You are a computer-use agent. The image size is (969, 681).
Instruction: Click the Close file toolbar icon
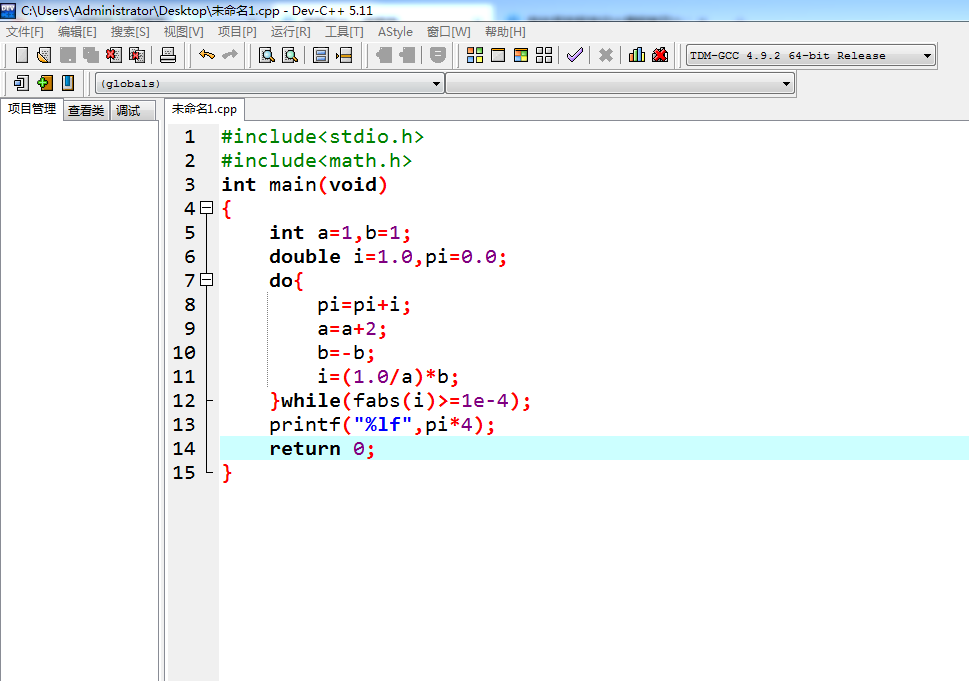pos(114,55)
